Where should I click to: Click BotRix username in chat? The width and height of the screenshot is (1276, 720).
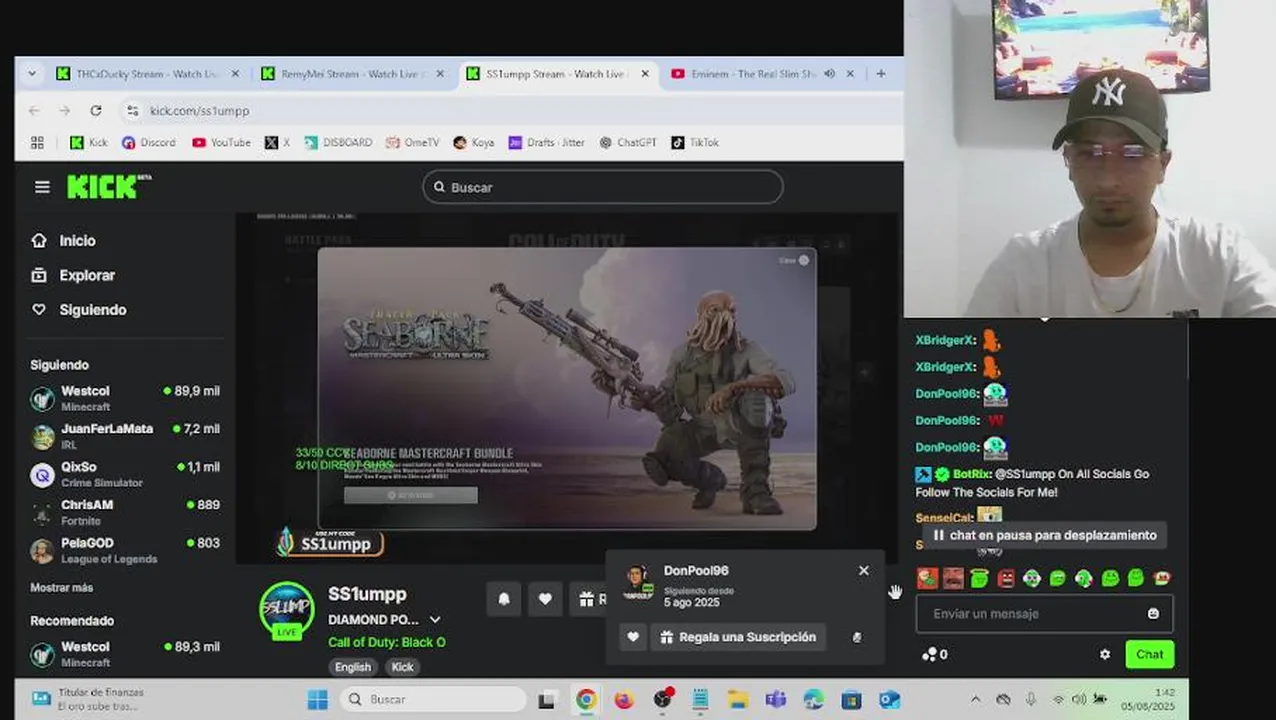click(971, 474)
